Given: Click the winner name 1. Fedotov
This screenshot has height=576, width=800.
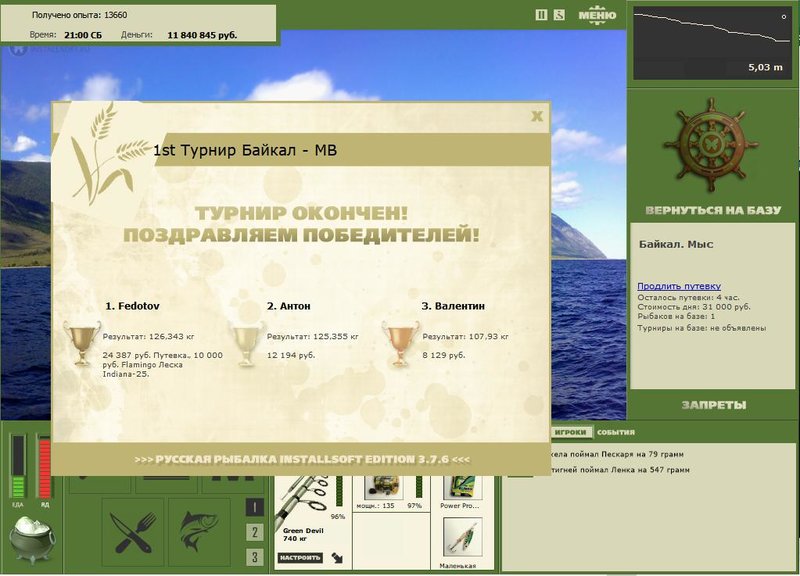Looking at the screenshot, I should click(132, 306).
